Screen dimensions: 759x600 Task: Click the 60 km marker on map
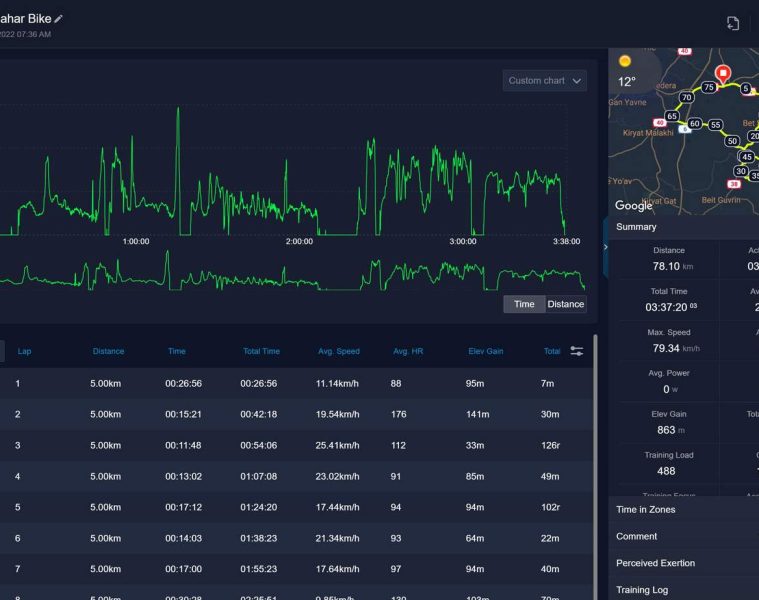coord(694,124)
